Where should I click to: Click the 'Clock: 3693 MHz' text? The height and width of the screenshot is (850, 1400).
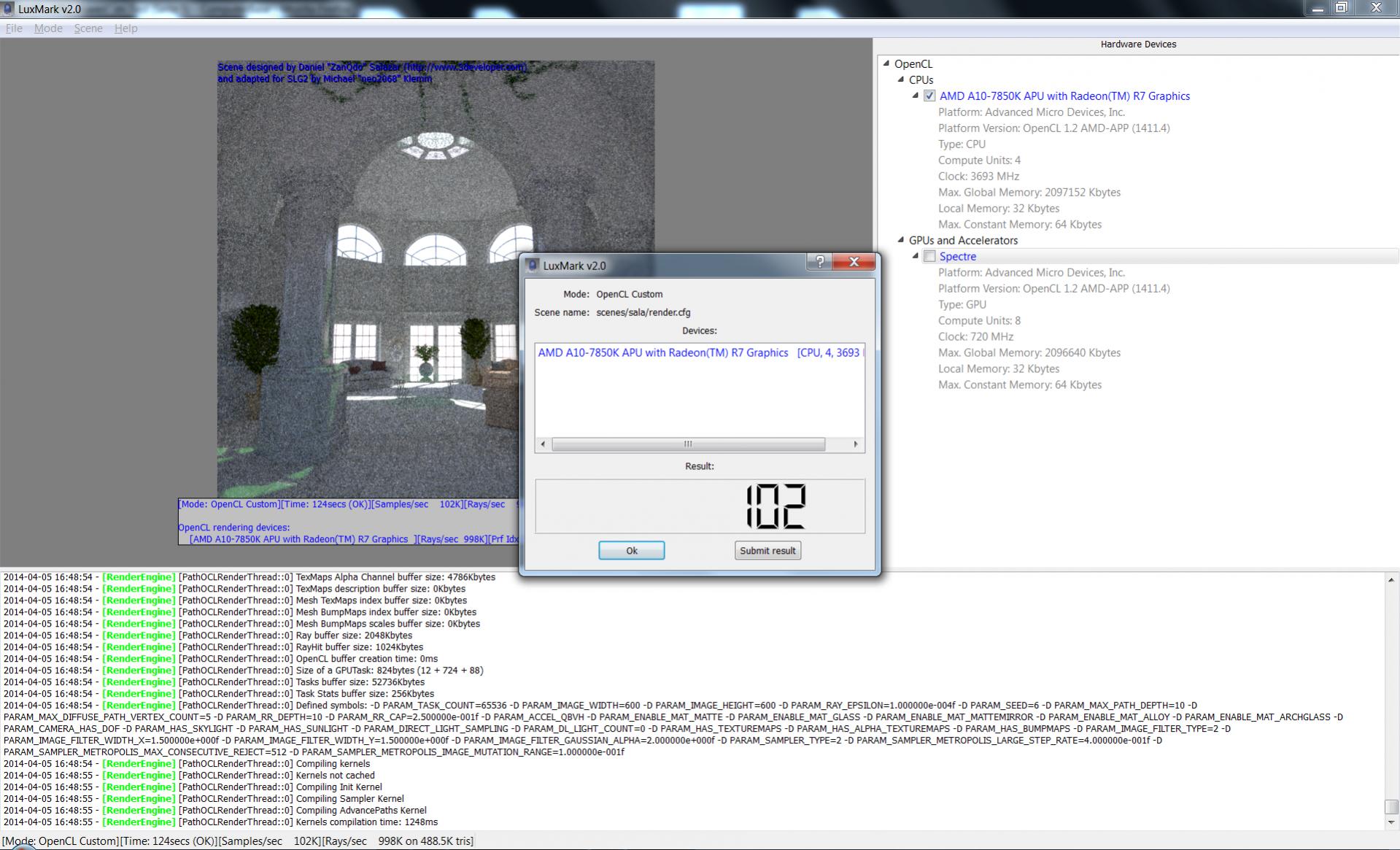[x=978, y=176]
